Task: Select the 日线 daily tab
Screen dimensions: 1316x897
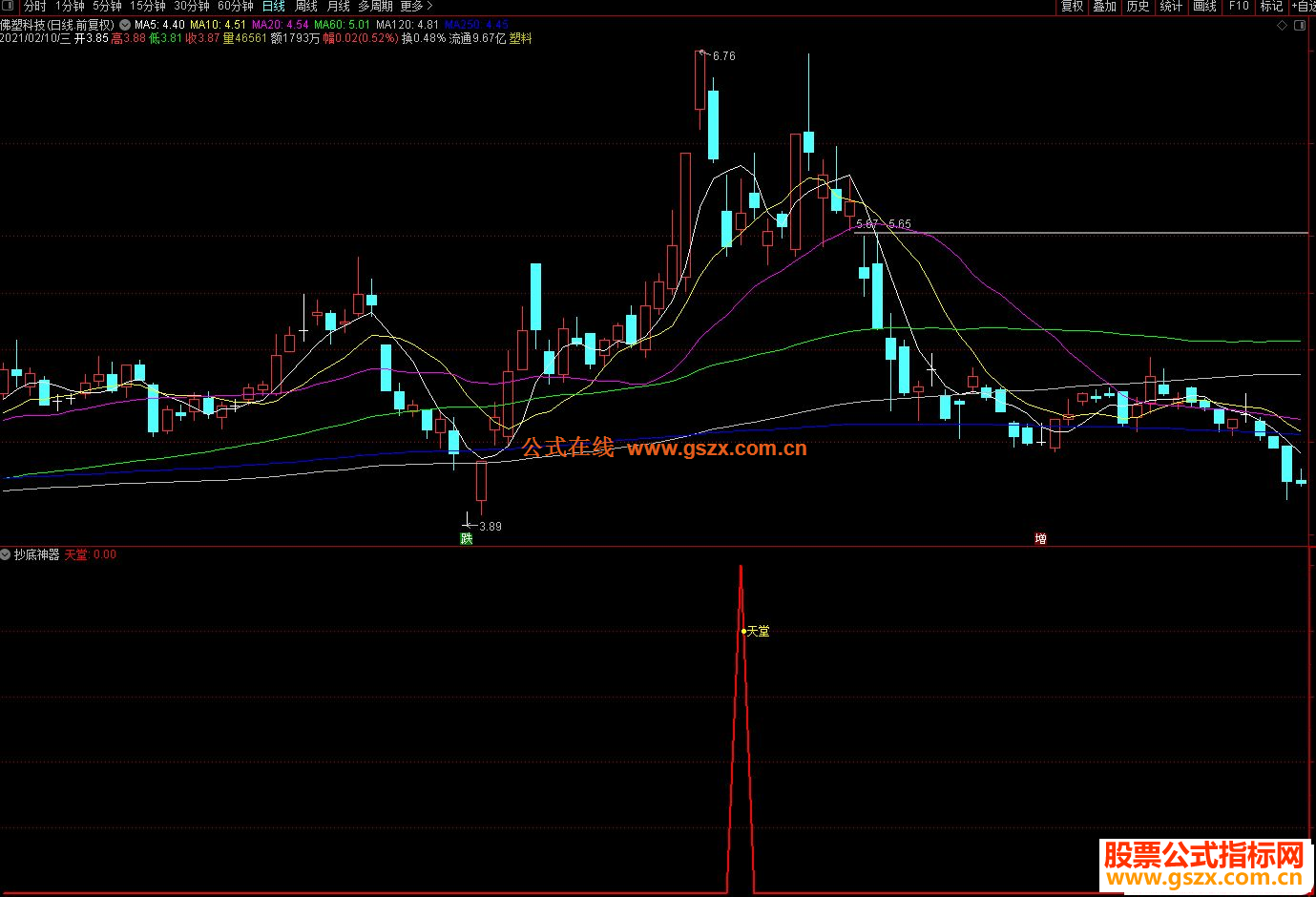Action: 274,6
